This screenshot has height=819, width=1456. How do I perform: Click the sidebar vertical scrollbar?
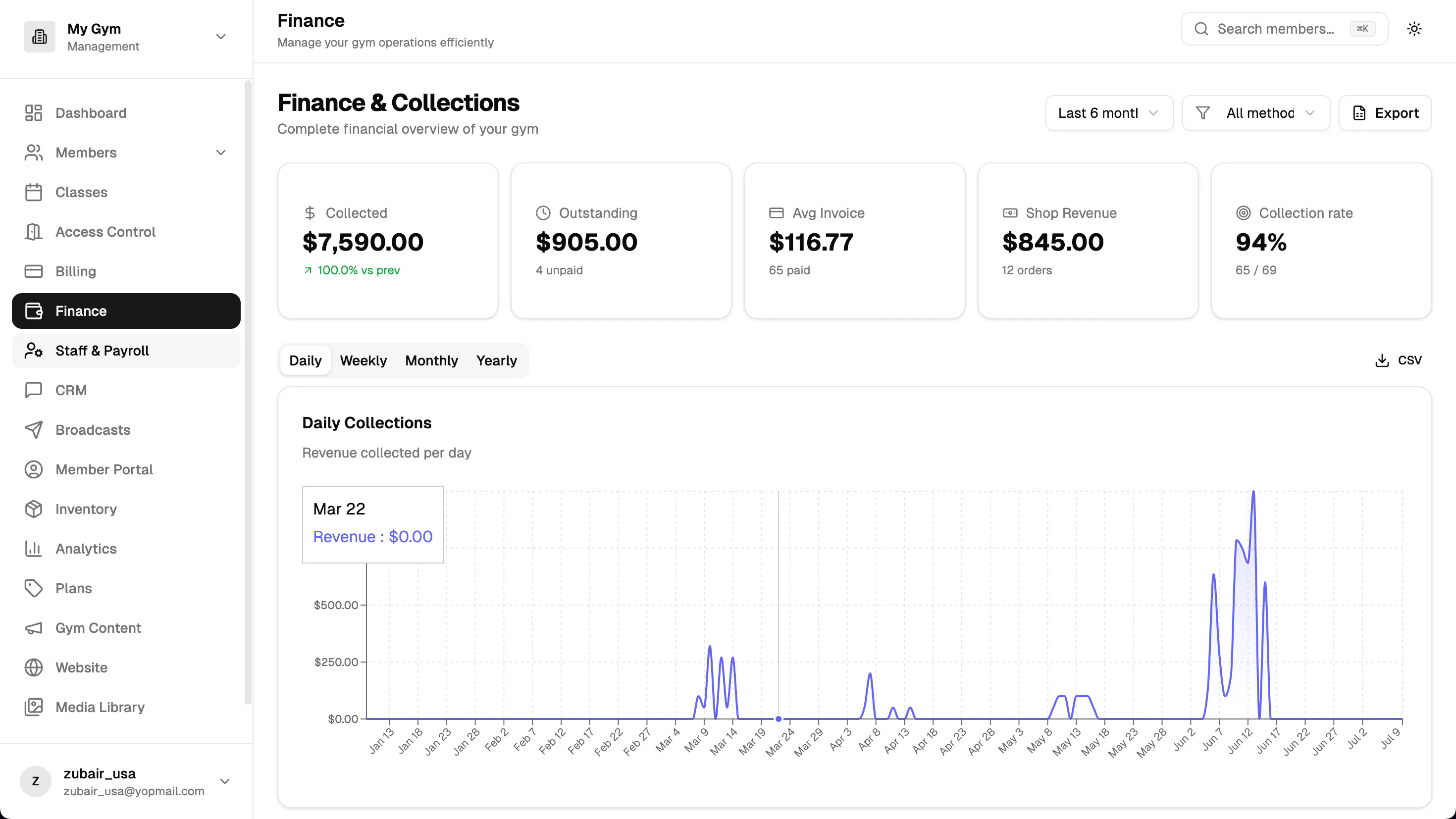[248, 393]
